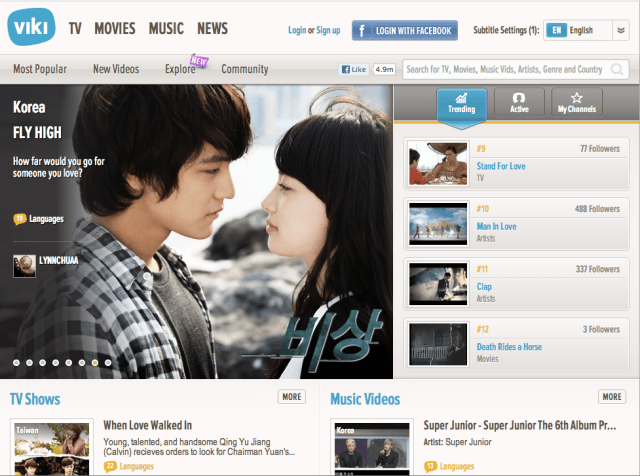This screenshot has width=640, height=476.
Task: Open the Clap artist link
Action: (484, 287)
